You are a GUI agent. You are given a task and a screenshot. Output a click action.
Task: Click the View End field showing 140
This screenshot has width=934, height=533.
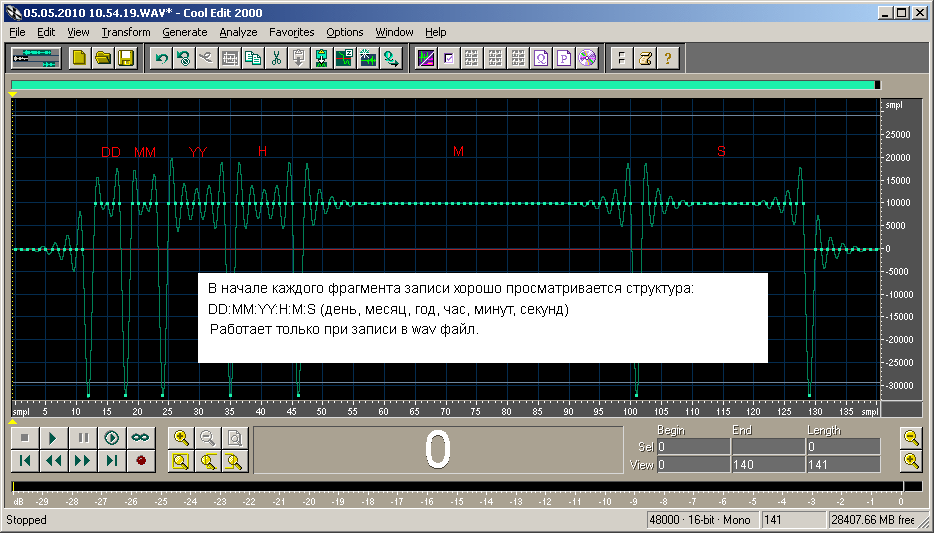point(768,465)
